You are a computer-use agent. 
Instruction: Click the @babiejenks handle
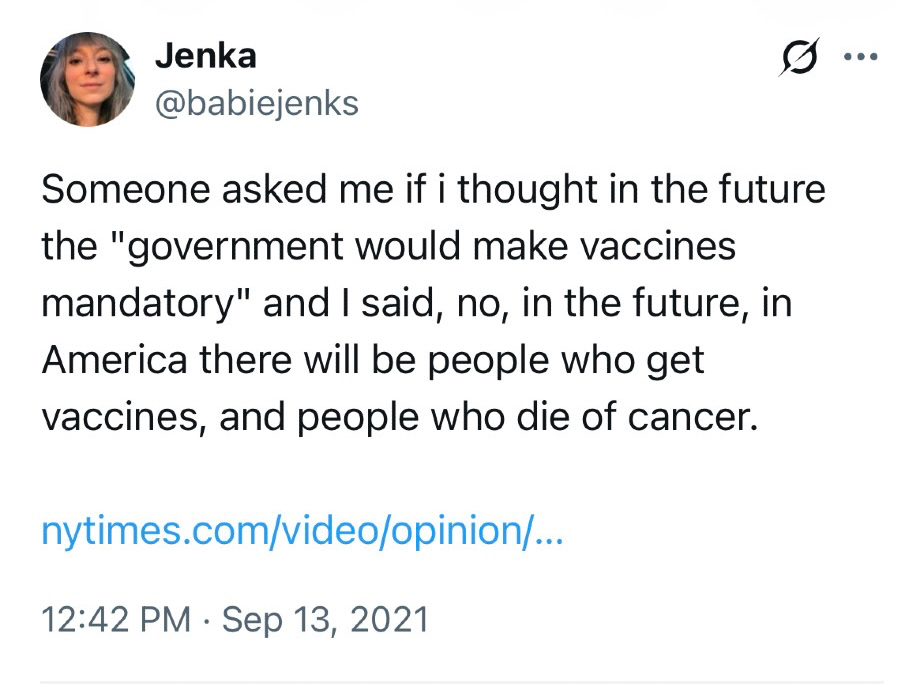coord(256,102)
